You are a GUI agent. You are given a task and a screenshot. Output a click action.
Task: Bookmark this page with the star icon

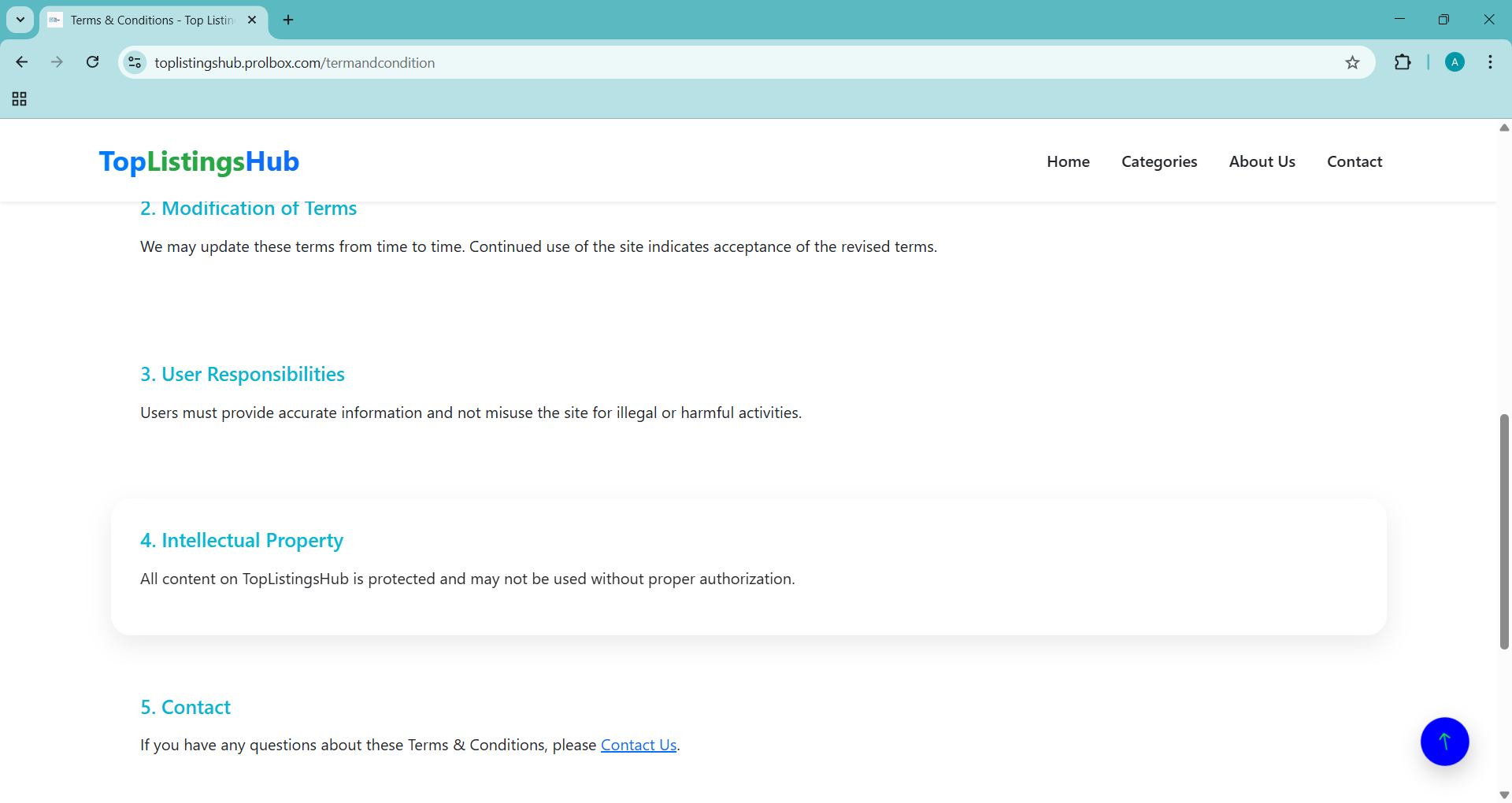[x=1352, y=63]
